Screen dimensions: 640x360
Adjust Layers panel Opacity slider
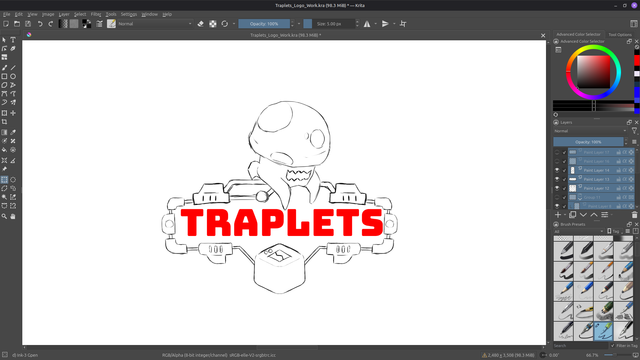pyautogui.click(x=588, y=142)
